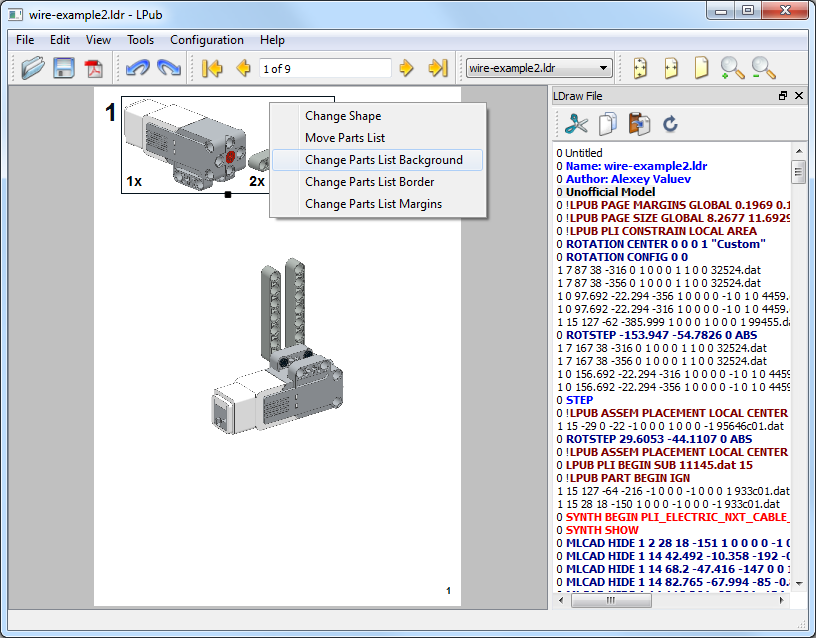Undo the last change with the blue arrow
The width and height of the screenshot is (816, 638).
click(137, 68)
